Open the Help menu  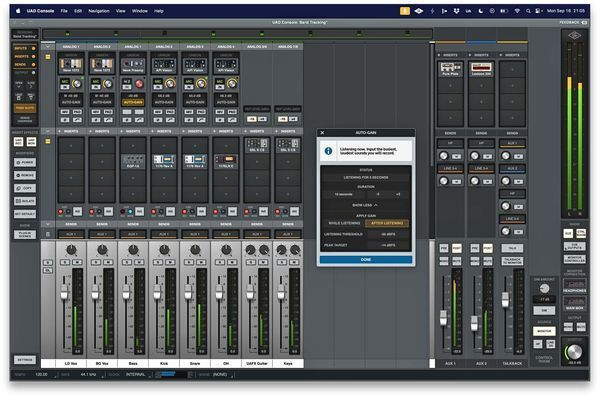coord(159,11)
